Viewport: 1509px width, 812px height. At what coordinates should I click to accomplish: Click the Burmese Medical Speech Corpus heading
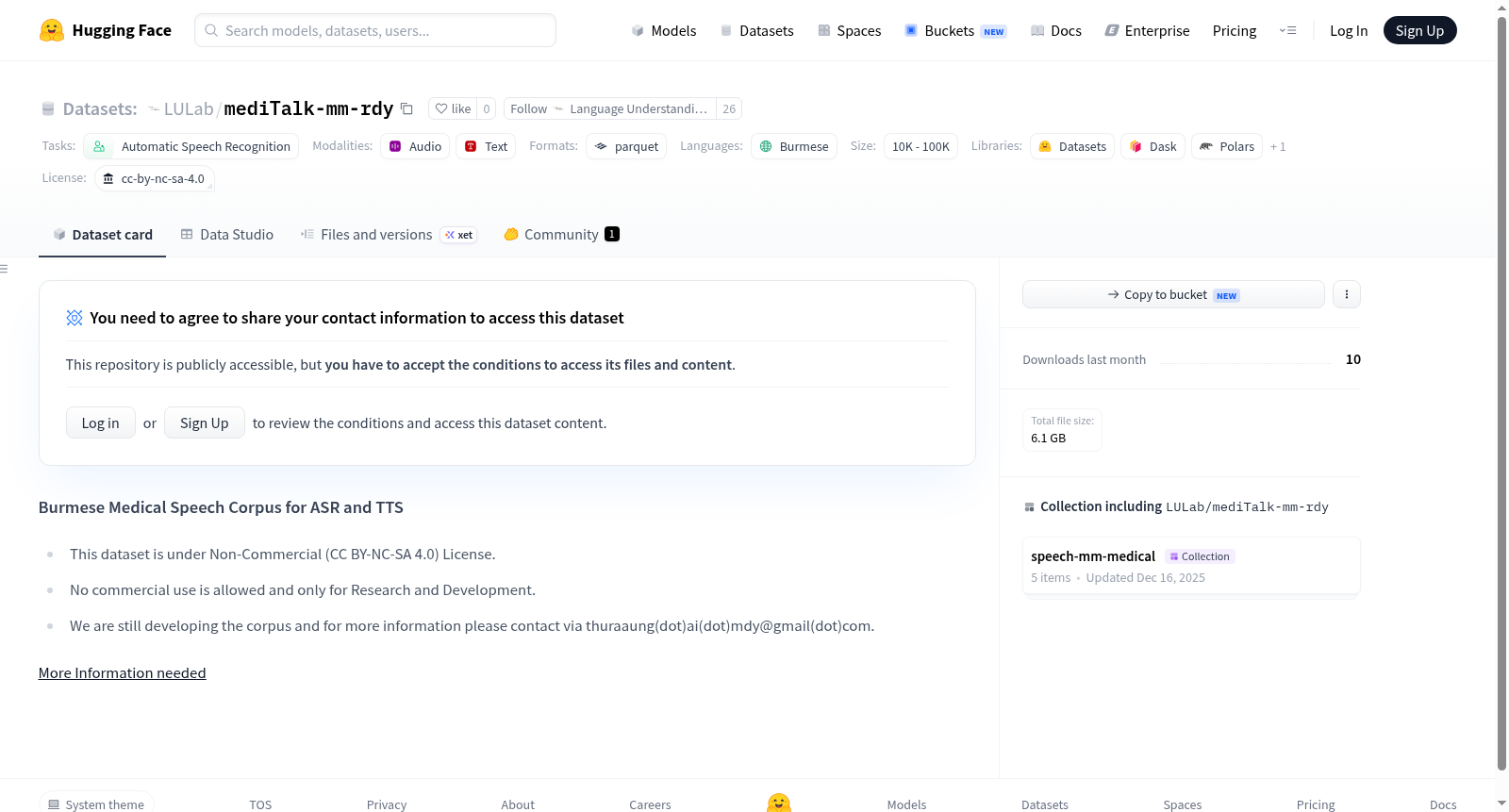pyautogui.click(x=221, y=507)
